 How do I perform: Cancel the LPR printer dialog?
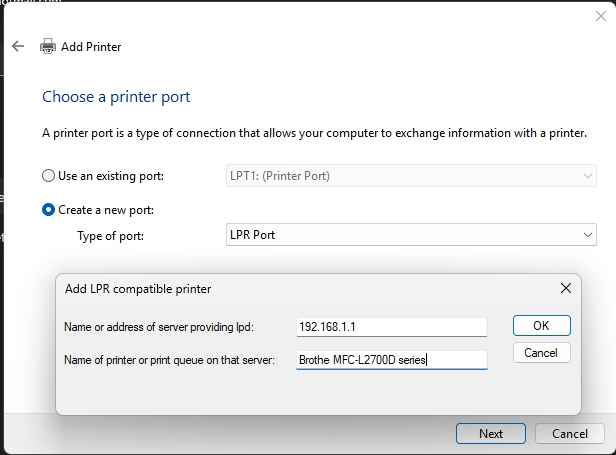click(x=542, y=353)
